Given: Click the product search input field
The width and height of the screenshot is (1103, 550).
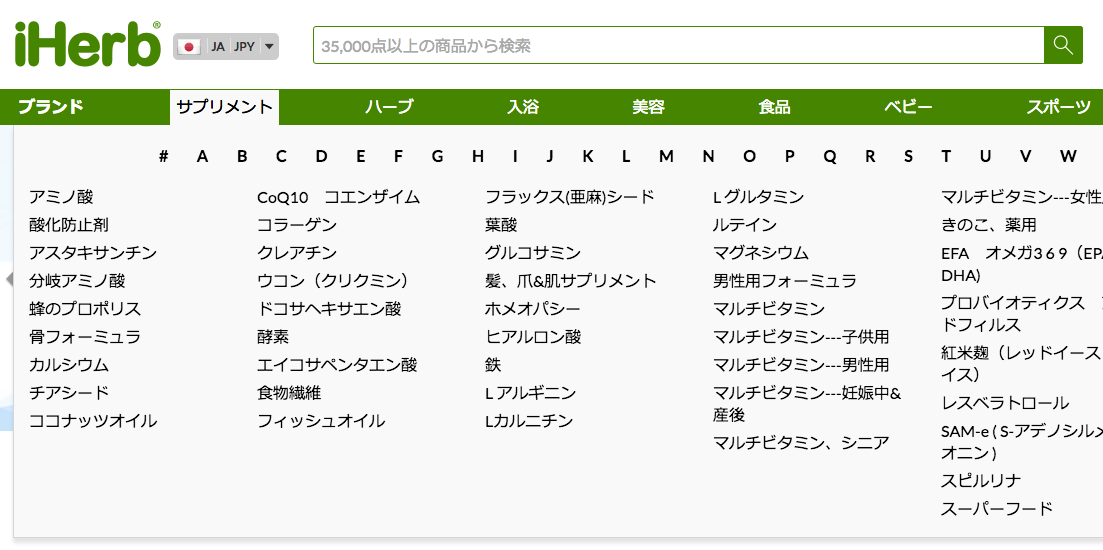Looking at the screenshot, I should [x=679, y=45].
